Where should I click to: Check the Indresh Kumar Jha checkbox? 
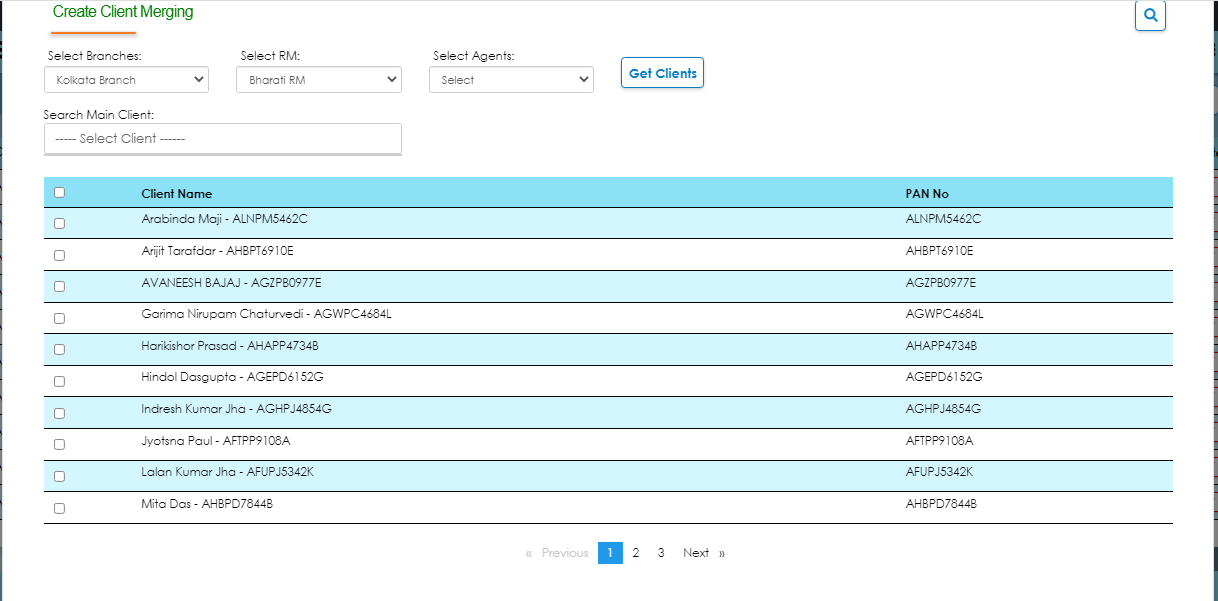pyautogui.click(x=59, y=413)
